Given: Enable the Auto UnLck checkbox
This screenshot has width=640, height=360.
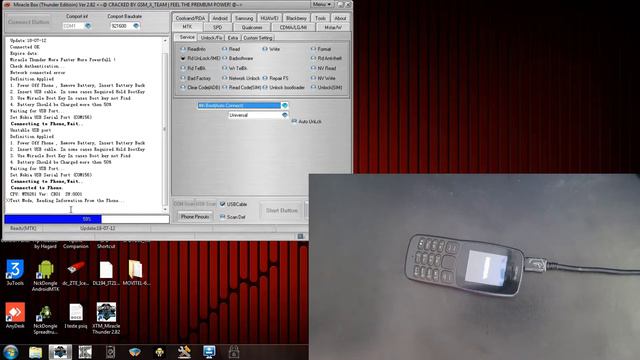Looking at the screenshot, I should (x=294, y=122).
